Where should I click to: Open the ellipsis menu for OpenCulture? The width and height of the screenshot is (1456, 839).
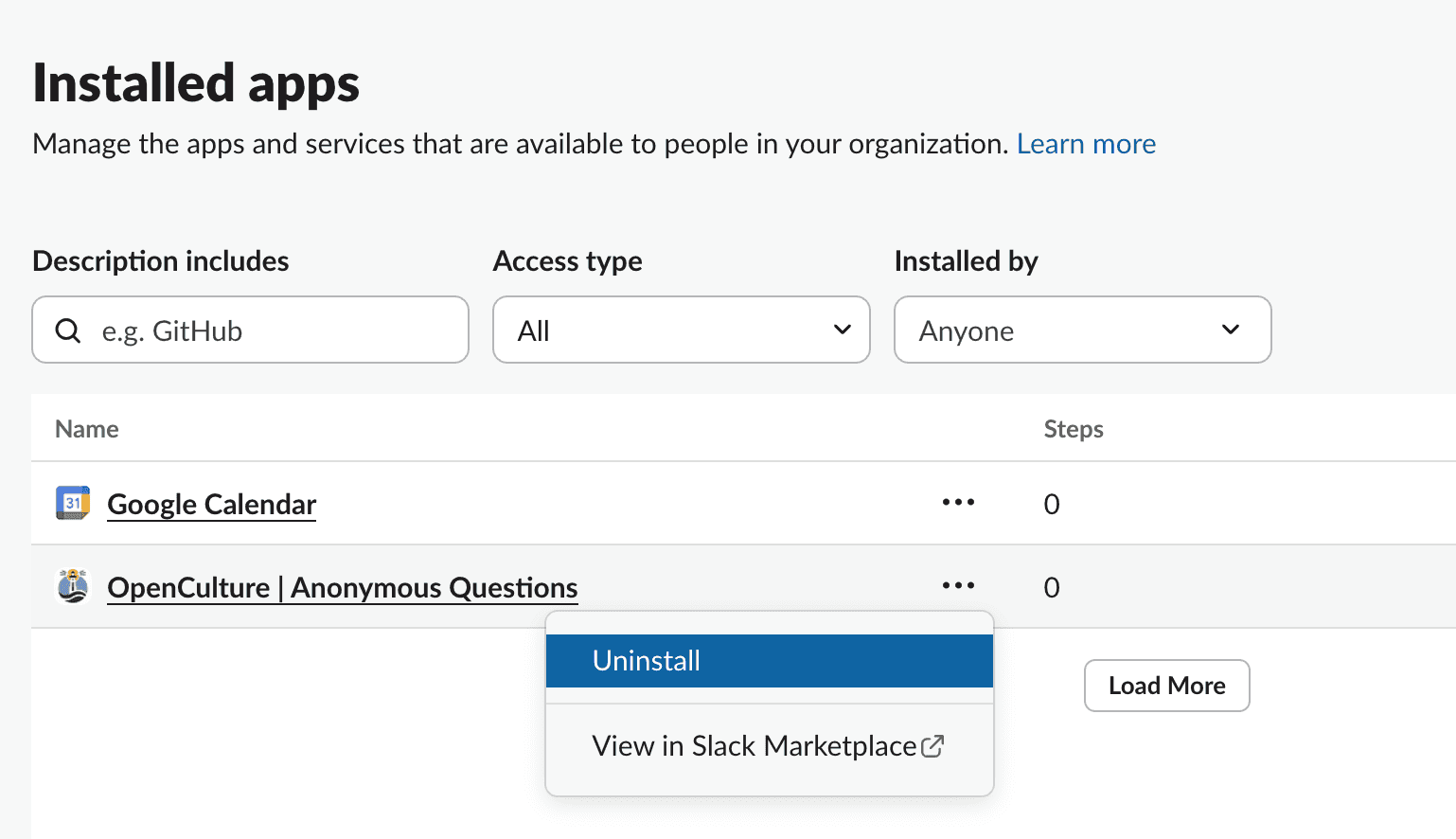coord(958,586)
